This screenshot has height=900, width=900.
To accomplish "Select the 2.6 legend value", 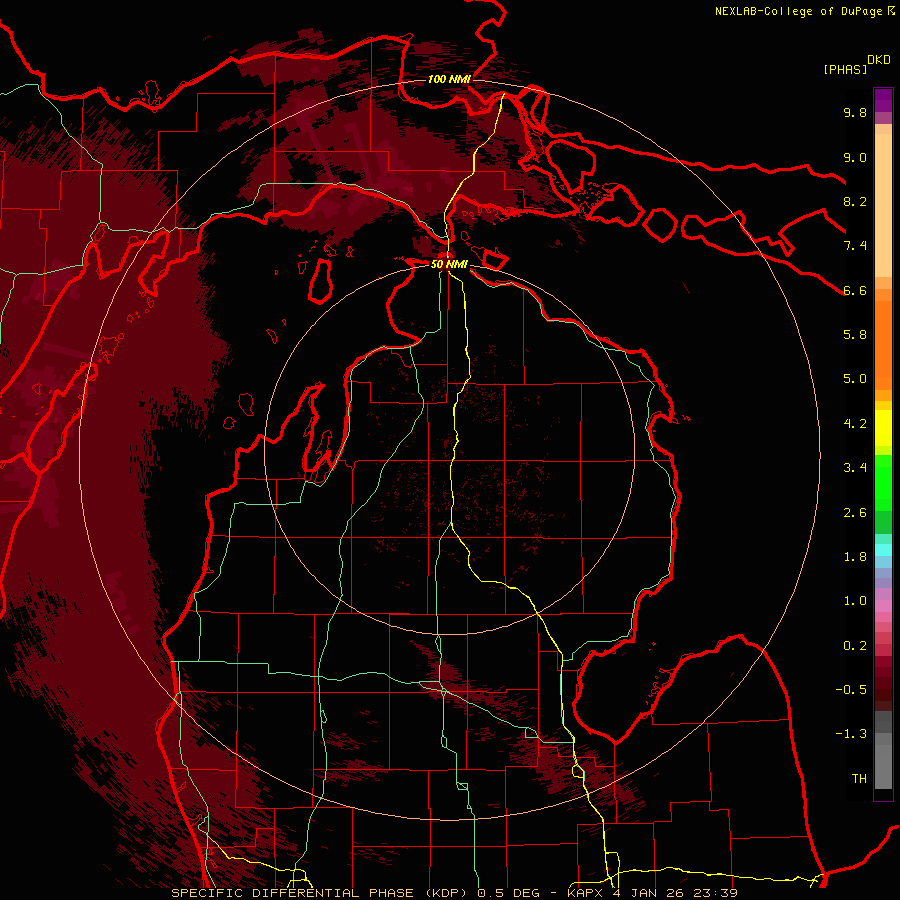I will click(x=855, y=513).
